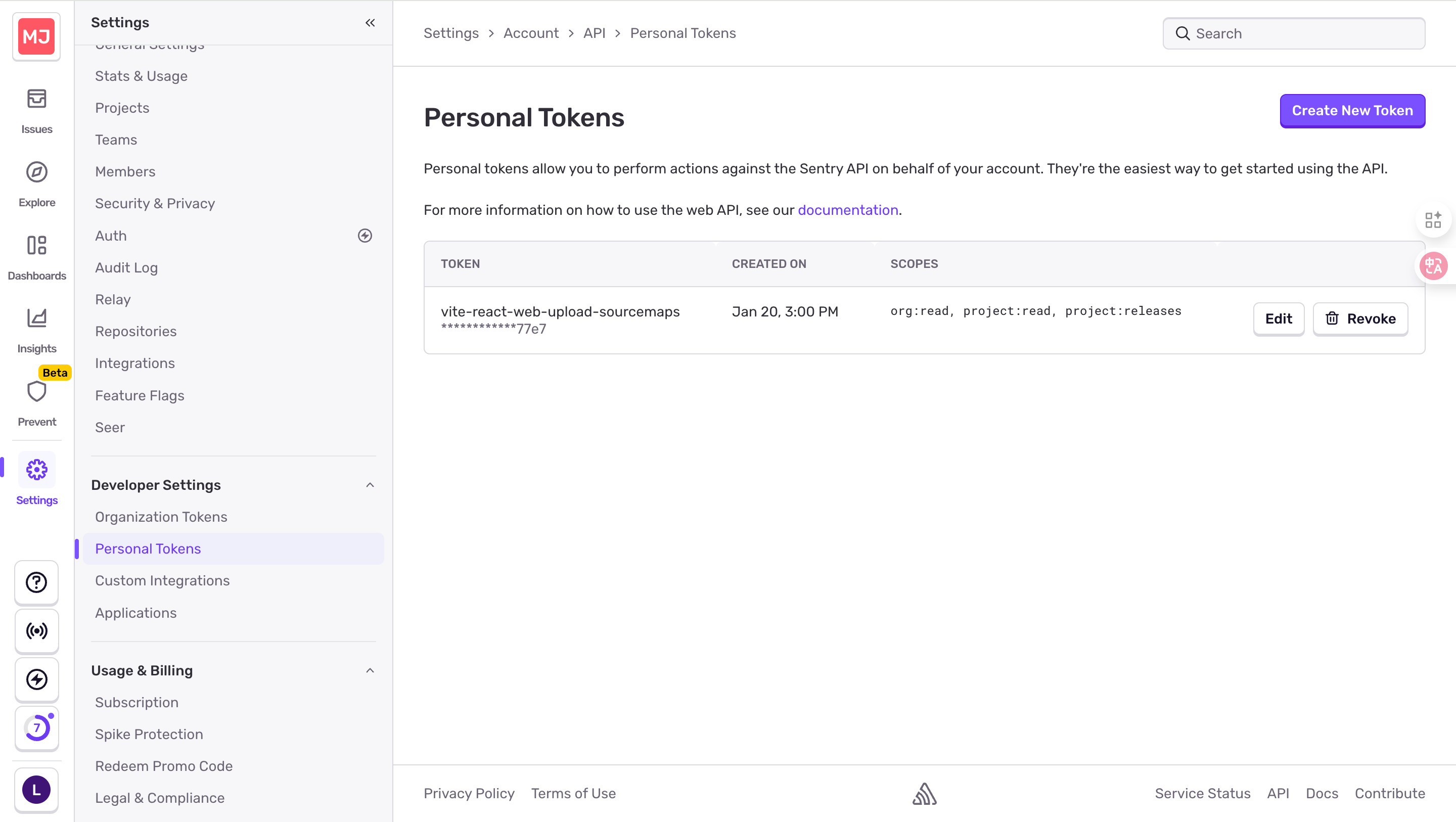Open the help question mark icon
Screen dimensions: 1456x822
coord(37,582)
